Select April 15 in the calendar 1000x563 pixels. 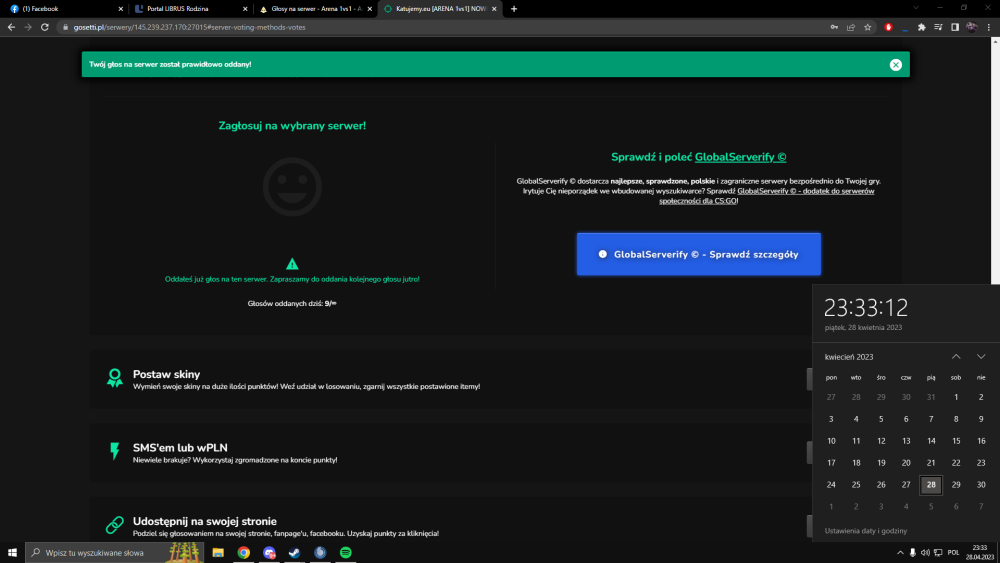(956, 441)
